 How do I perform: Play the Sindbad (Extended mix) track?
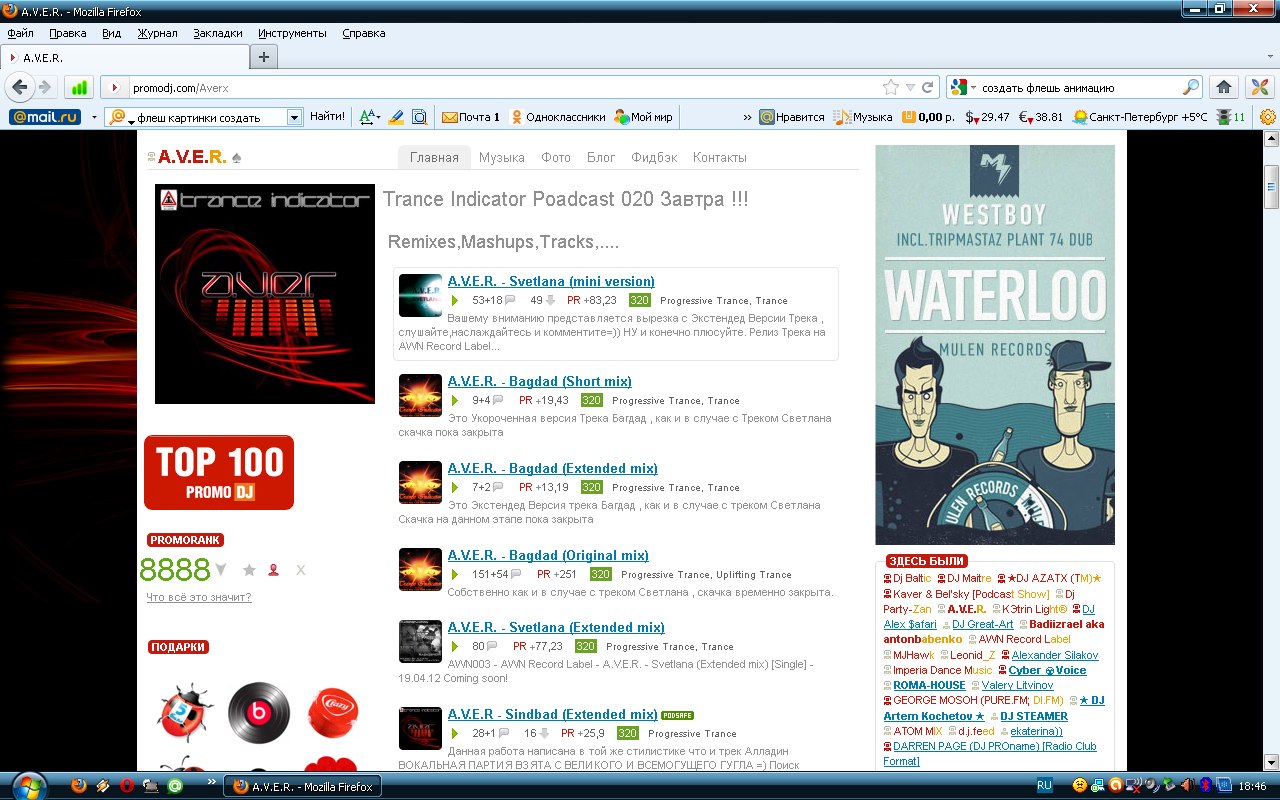(x=454, y=733)
